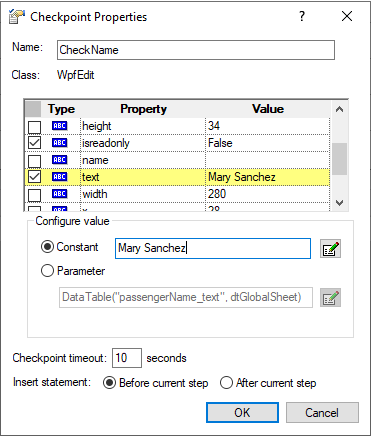Click the edit icon beside the Constant value field

[330, 249]
